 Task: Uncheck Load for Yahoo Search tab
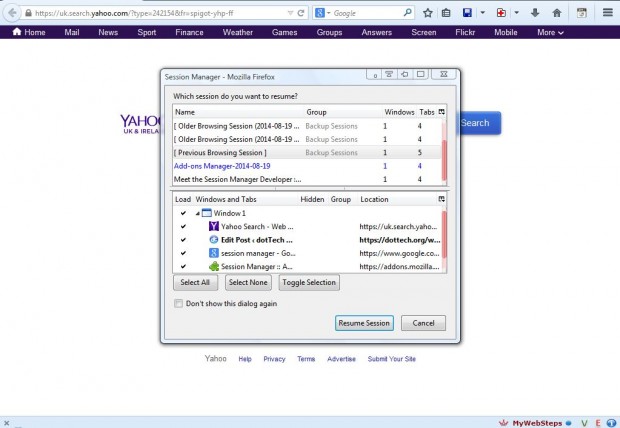click(183, 227)
